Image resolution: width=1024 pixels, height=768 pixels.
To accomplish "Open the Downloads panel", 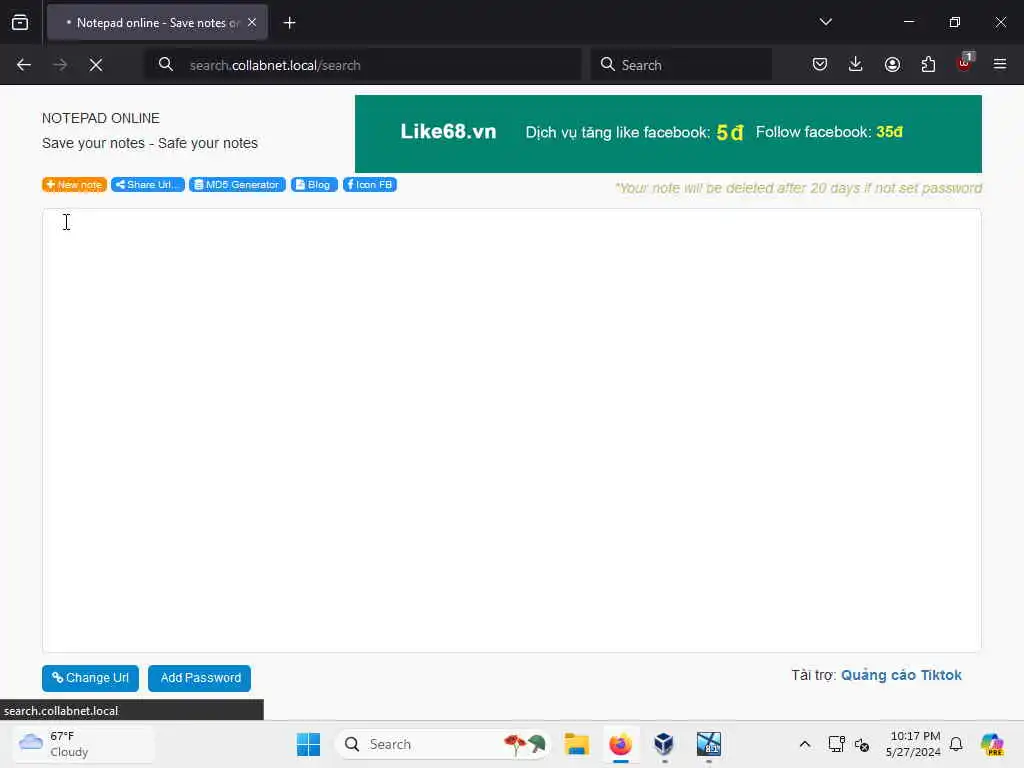I will 856,64.
